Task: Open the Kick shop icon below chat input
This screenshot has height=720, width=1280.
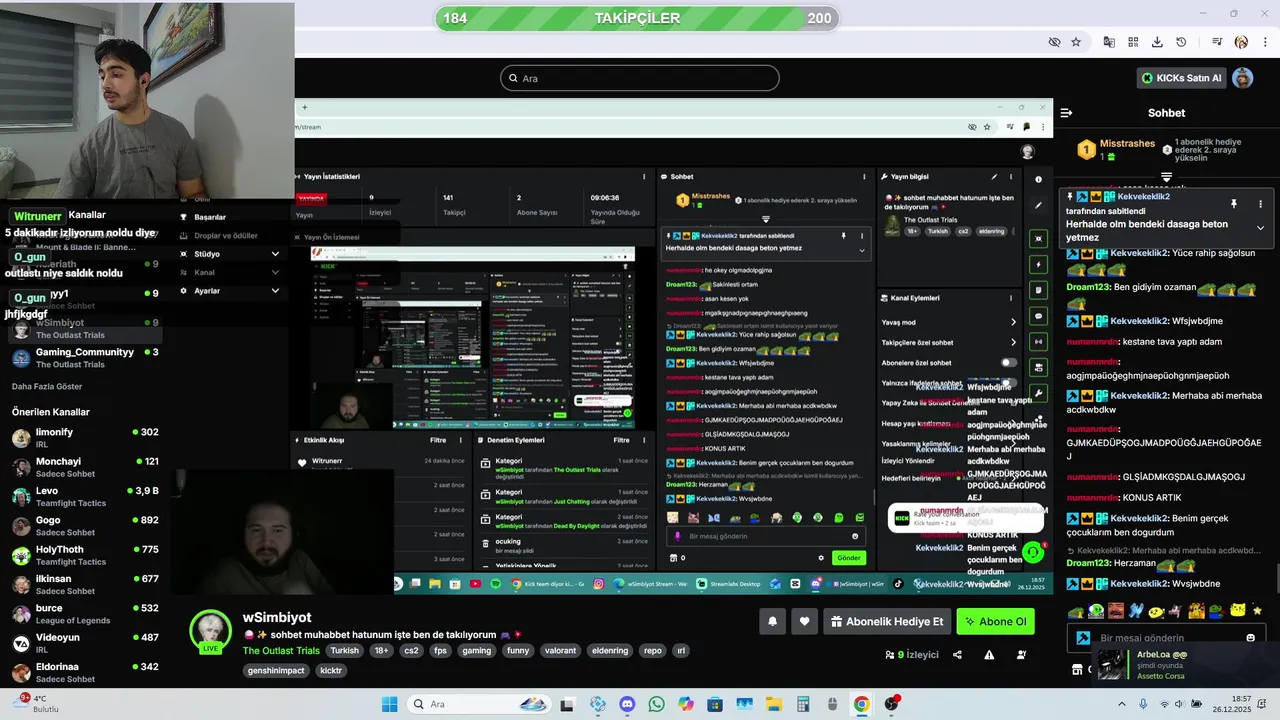Action: [x=1076, y=669]
